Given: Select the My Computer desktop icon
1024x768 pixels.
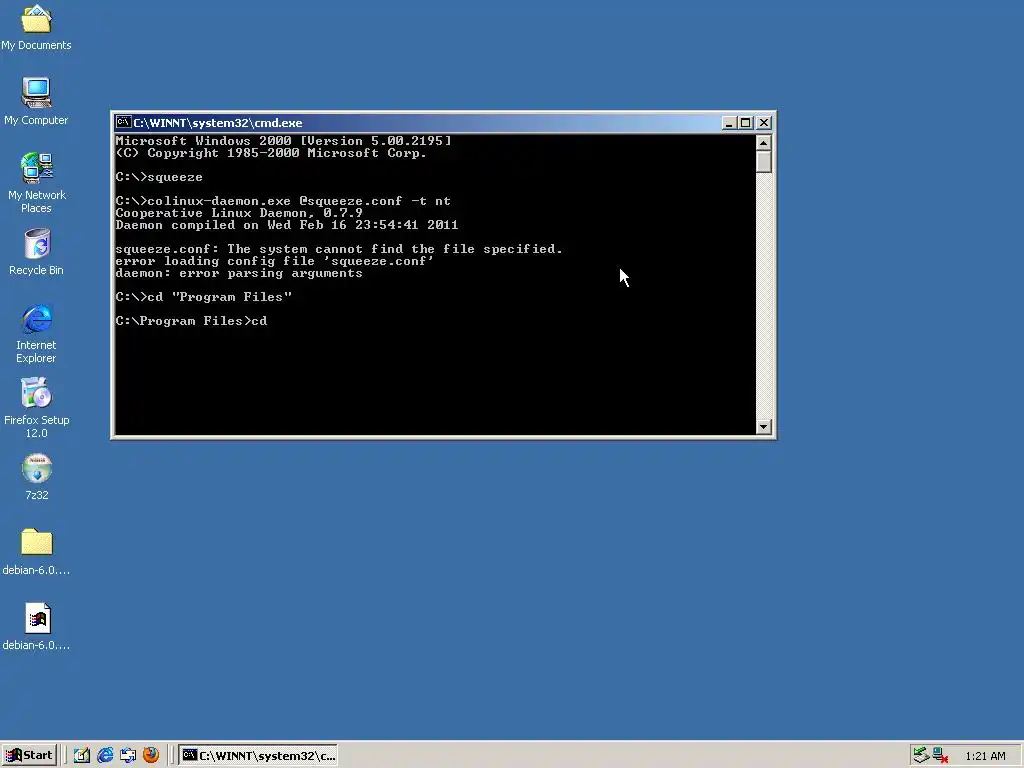Looking at the screenshot, I should tap(36, 101).
